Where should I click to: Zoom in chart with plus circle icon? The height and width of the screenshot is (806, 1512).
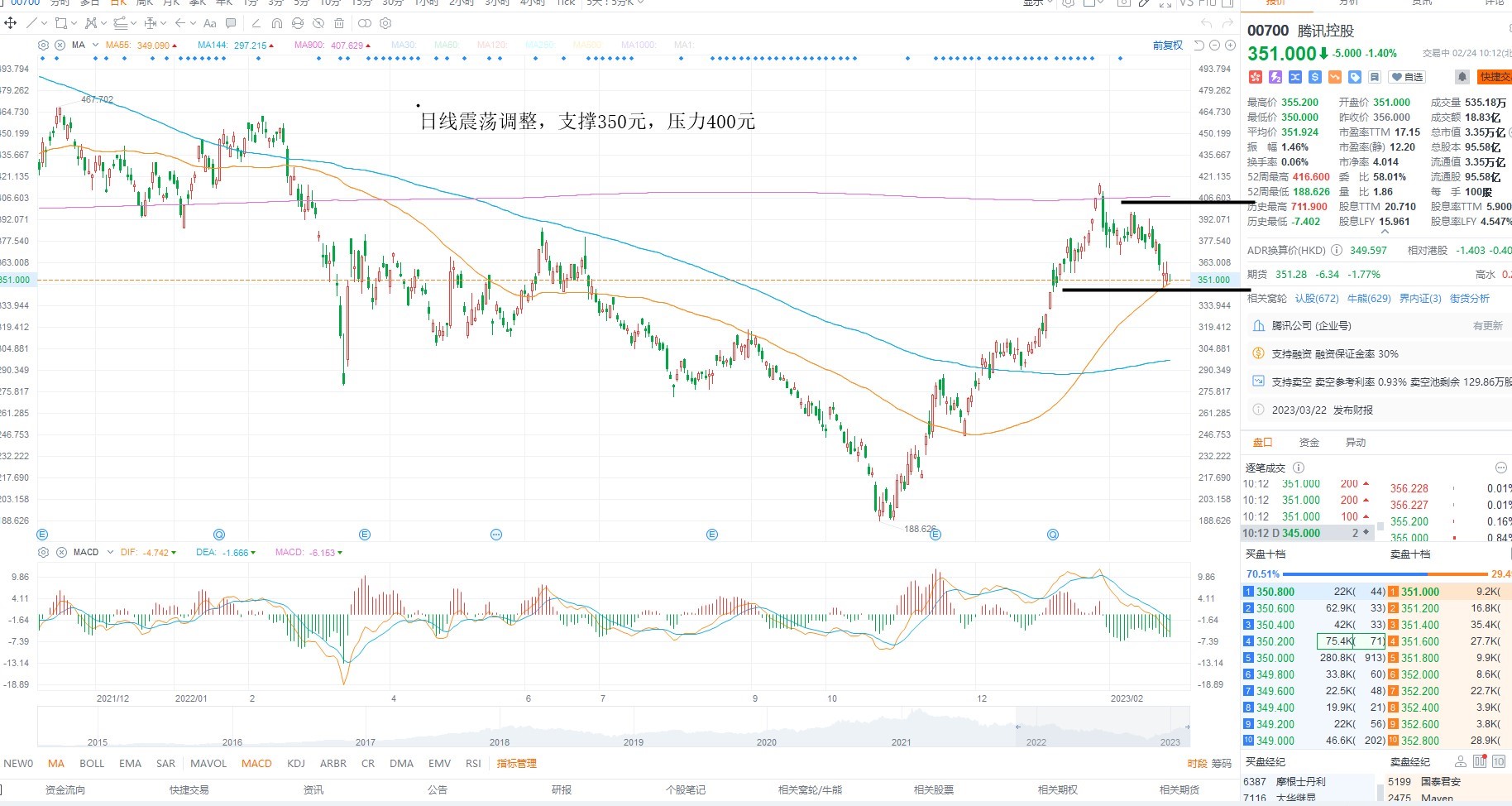[x=1230, y=45]
